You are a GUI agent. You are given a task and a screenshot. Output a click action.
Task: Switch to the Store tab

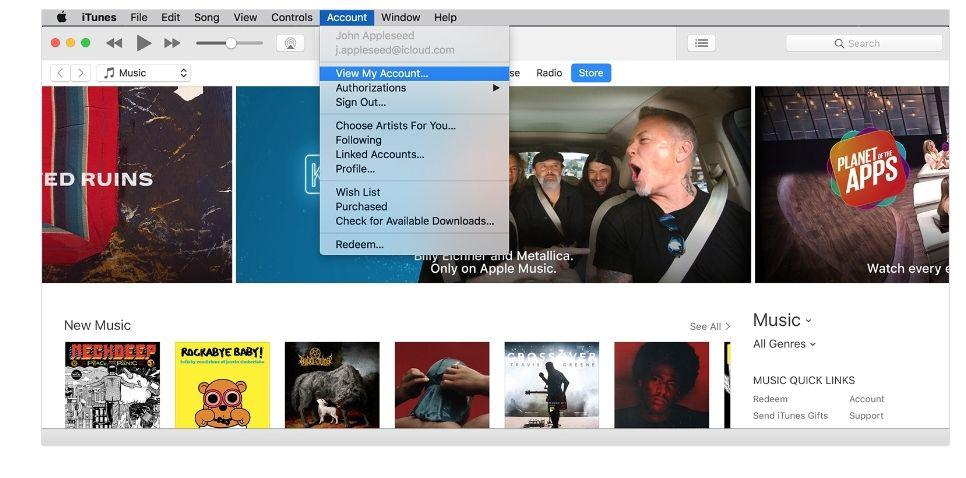point(591,73)
